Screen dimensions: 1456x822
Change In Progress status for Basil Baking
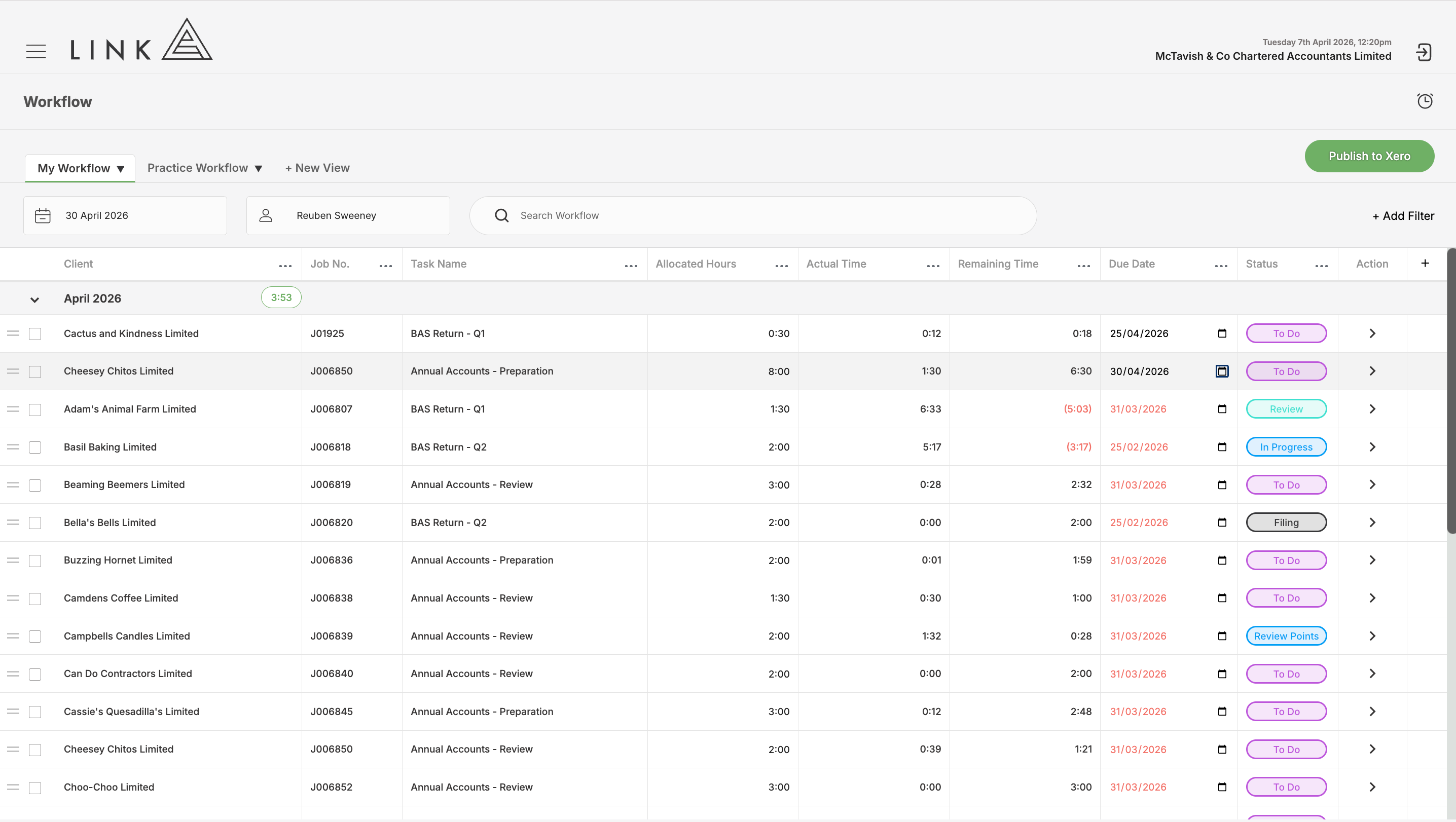point(1286,447)
